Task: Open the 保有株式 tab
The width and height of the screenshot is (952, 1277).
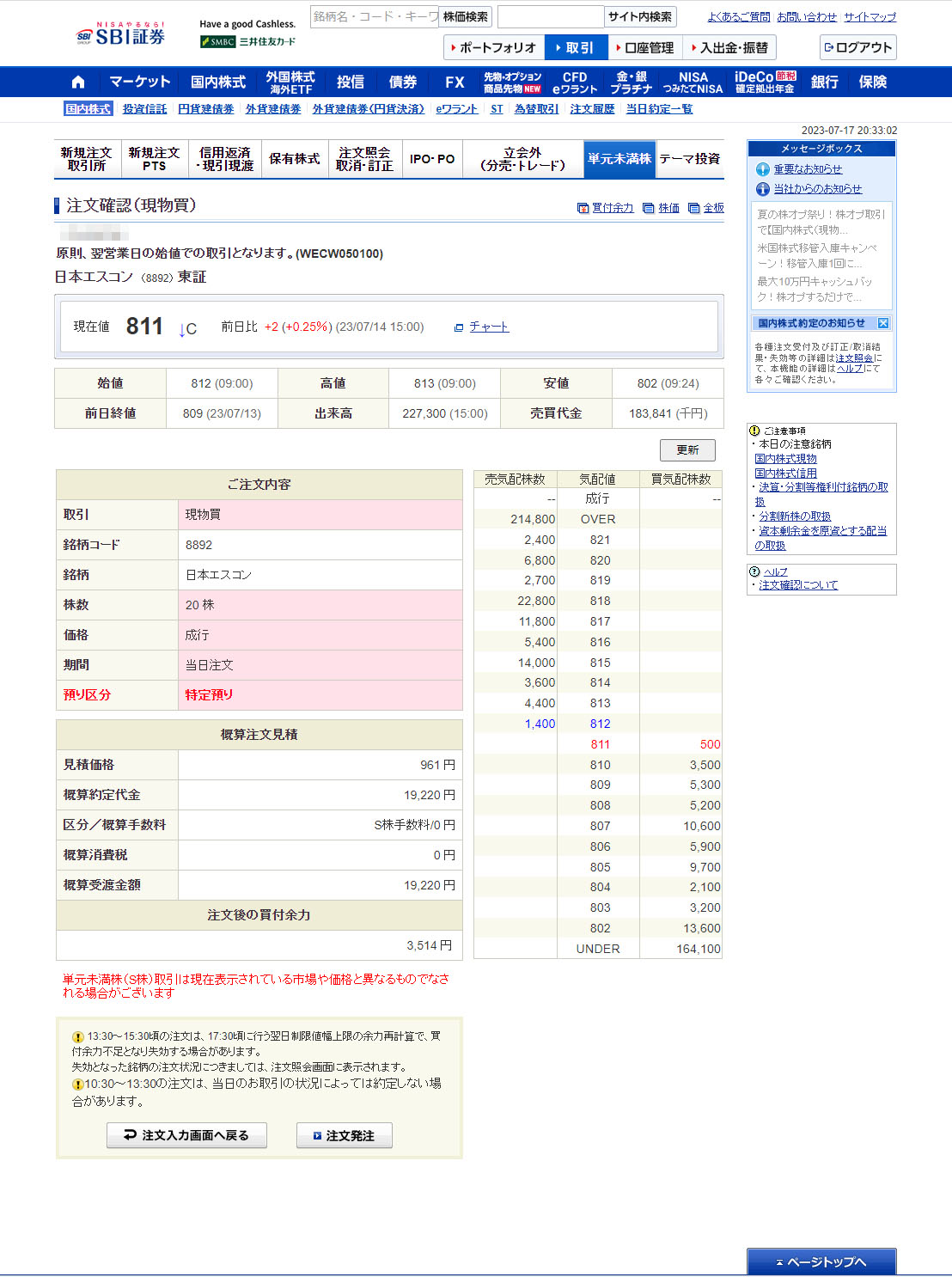Action: click(x=294, y=159)
